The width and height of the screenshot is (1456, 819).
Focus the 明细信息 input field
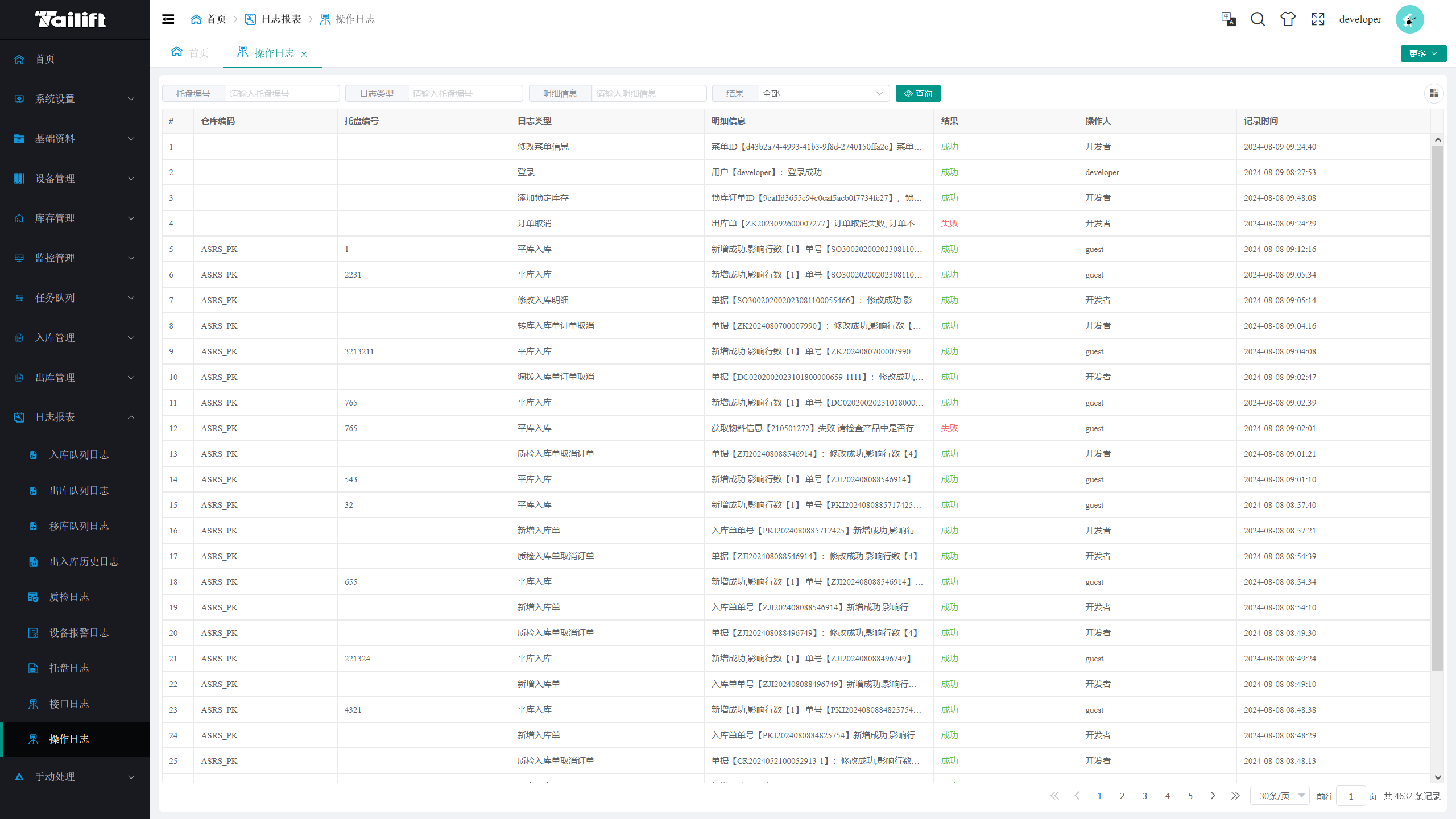(x=648, y=93)
